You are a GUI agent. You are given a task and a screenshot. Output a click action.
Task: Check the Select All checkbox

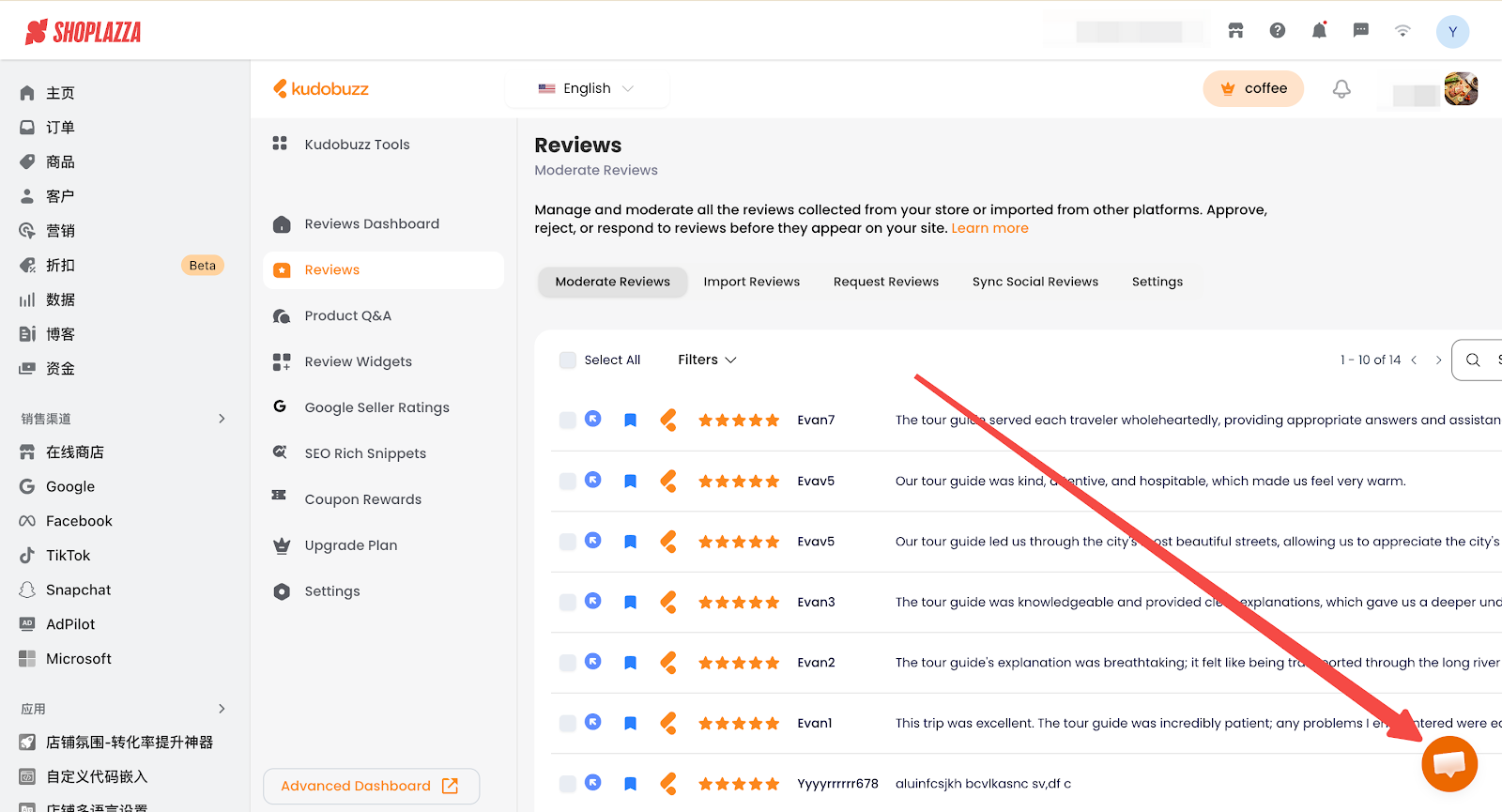tap(568, 360)
